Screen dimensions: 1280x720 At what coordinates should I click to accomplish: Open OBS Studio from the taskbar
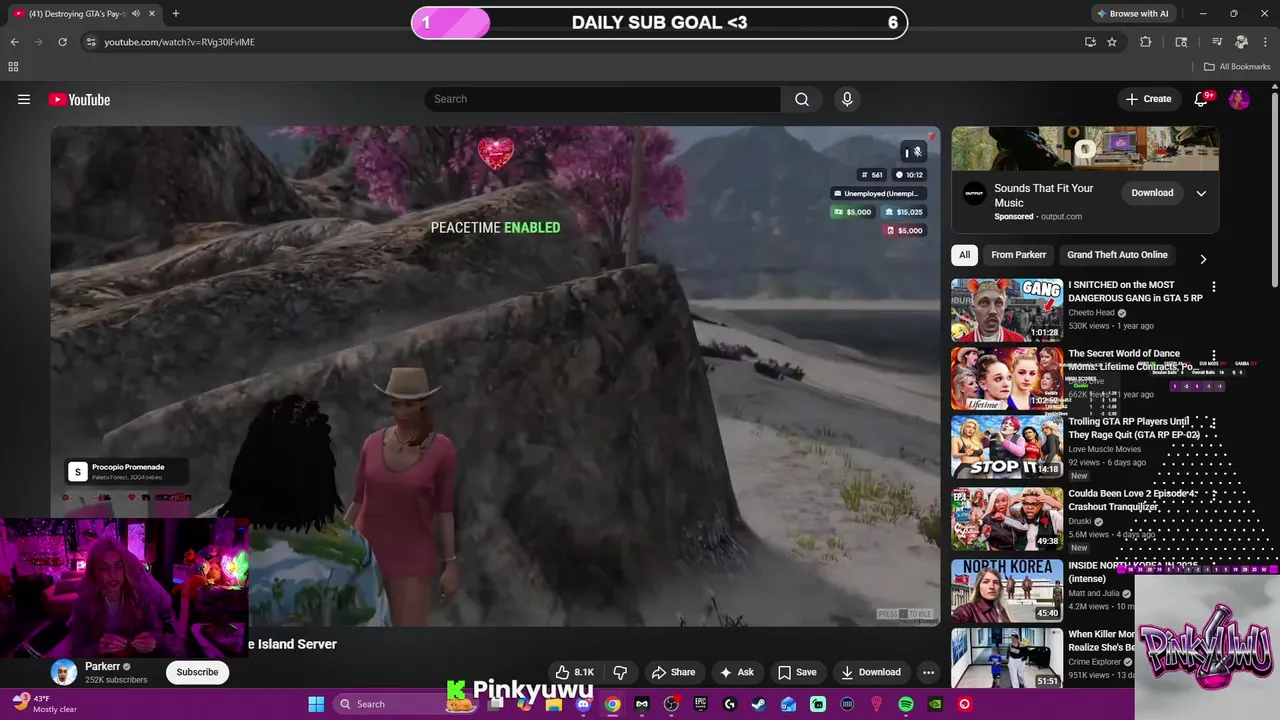coord(671,704)
